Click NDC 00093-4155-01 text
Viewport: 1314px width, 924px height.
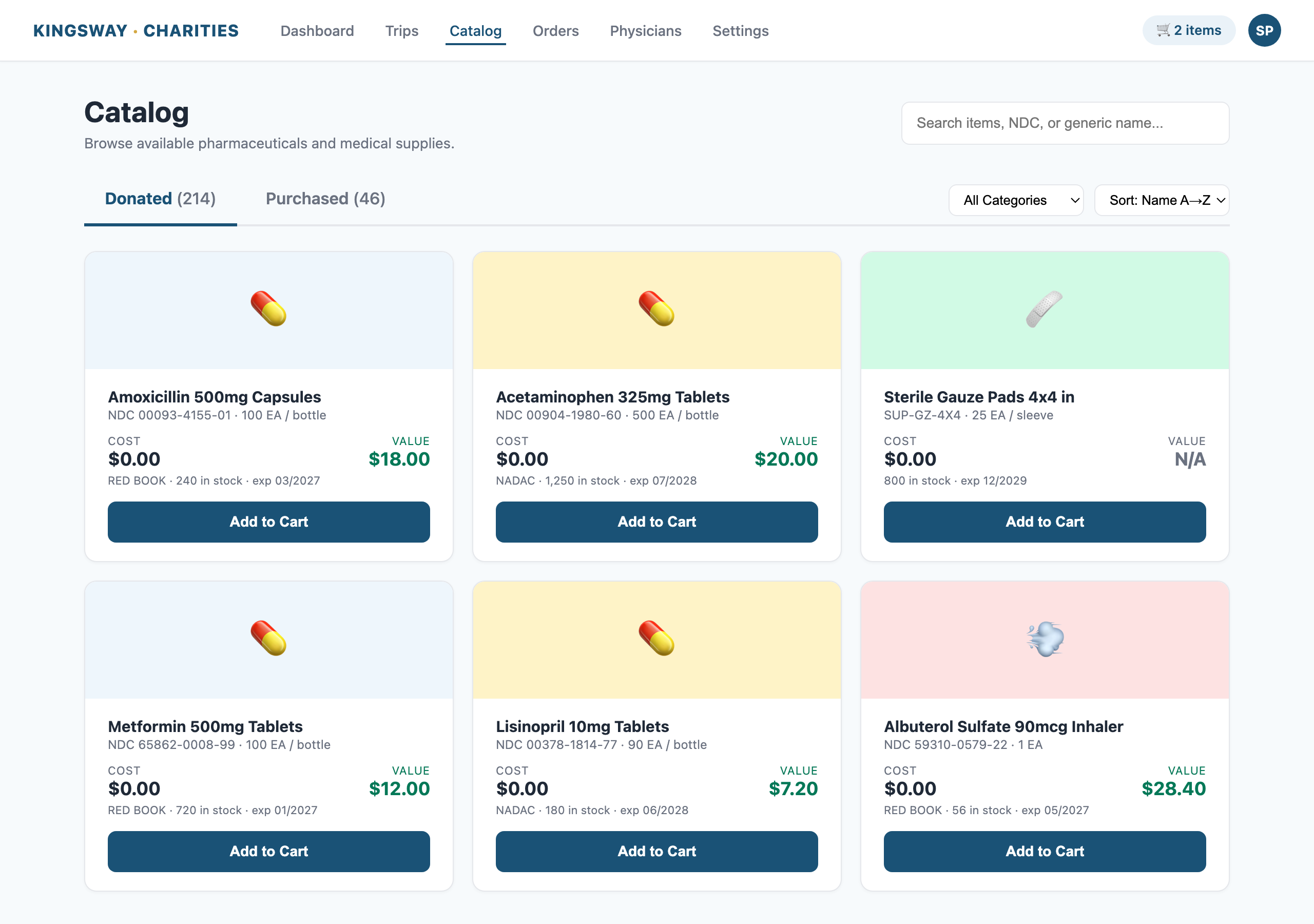coord(169,415)
